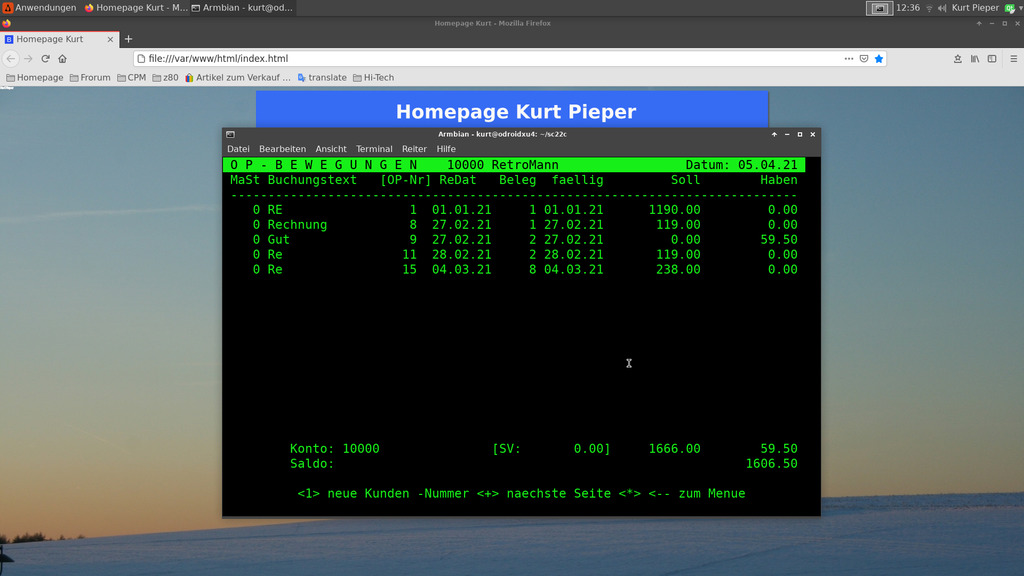Click the Pocket save icon in address bar

pyautogui.click(x=864, y=59)
